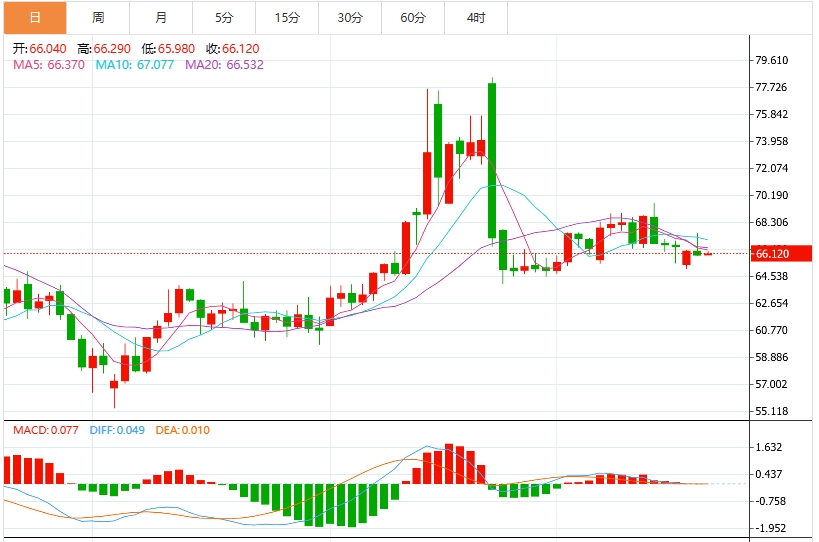This screenshot has width=819, height=542.
Task: Click the 73.958 price axis label
Action: tap(772, 141)
